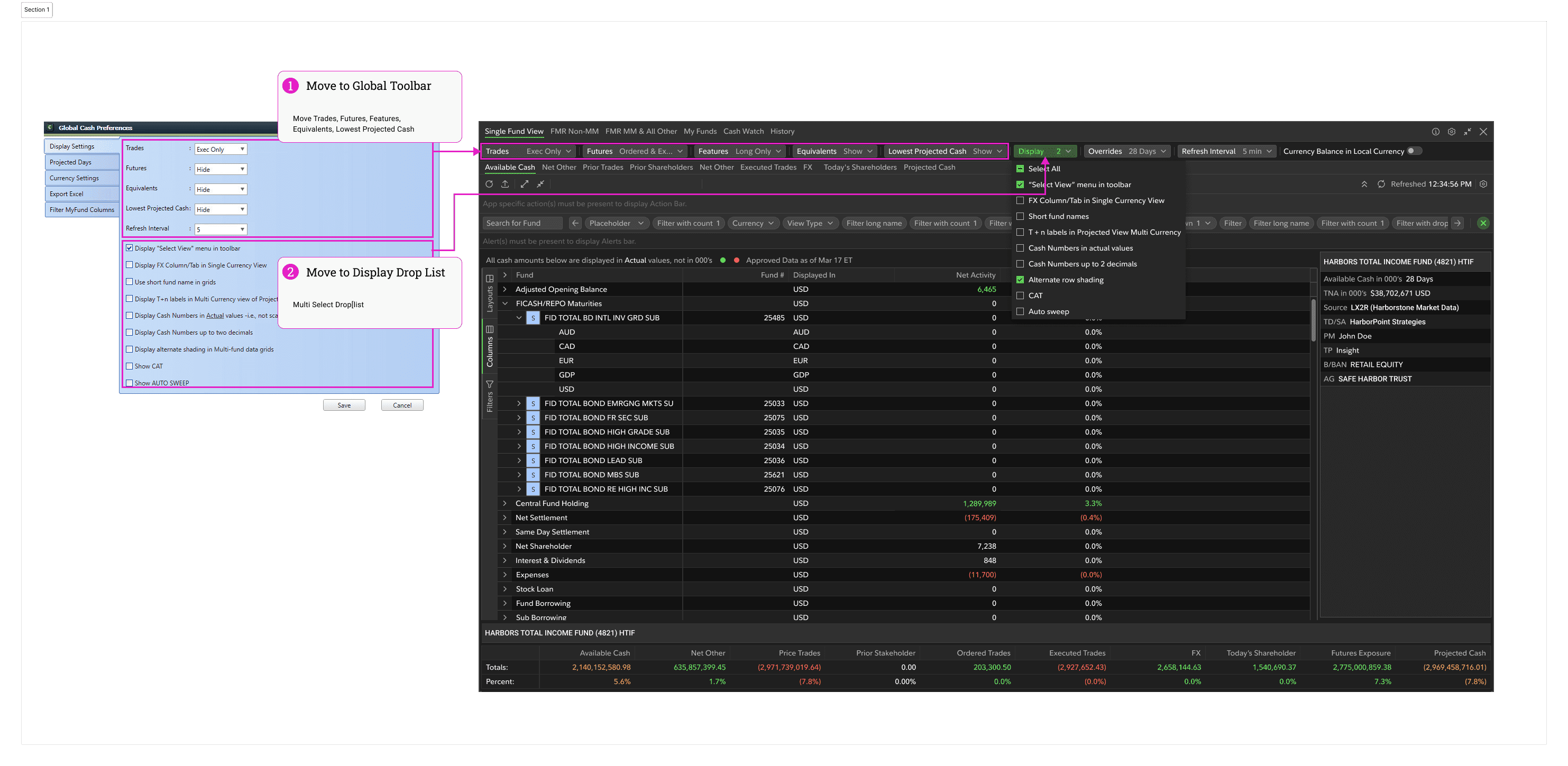Open the Refresh Interval 5 min dropdown
1568x766 pixels.
click(x=1226, y=151)
